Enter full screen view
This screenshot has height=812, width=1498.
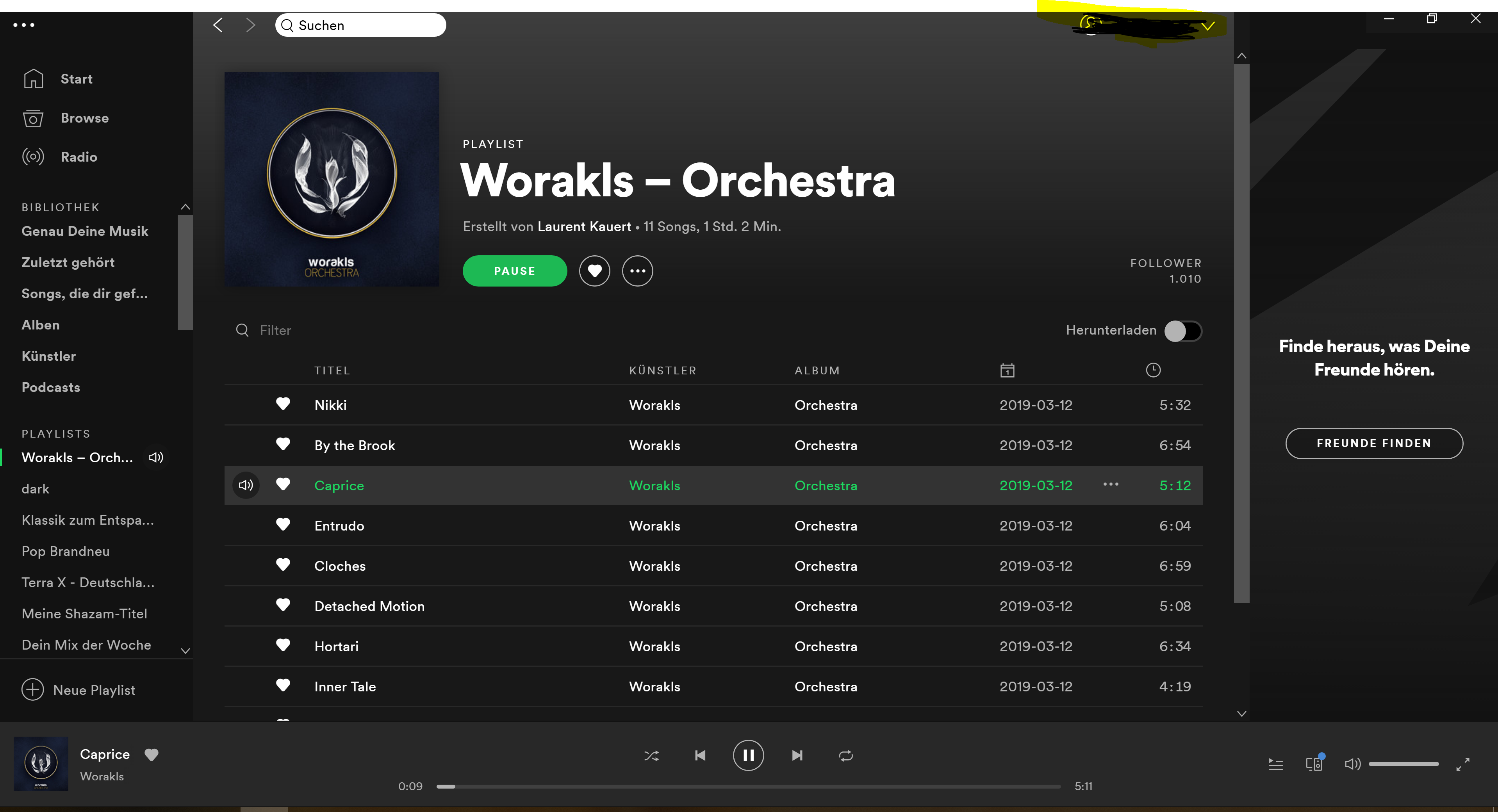1462,764
